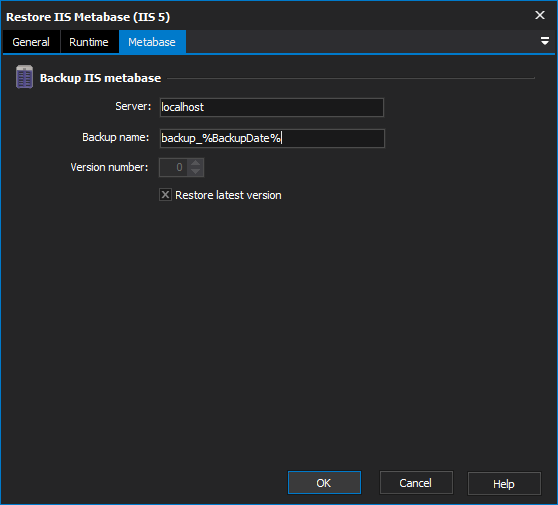Decrease Version number with down arrow
This screenshot has width=558, height=505.
[x=195, y=172]
